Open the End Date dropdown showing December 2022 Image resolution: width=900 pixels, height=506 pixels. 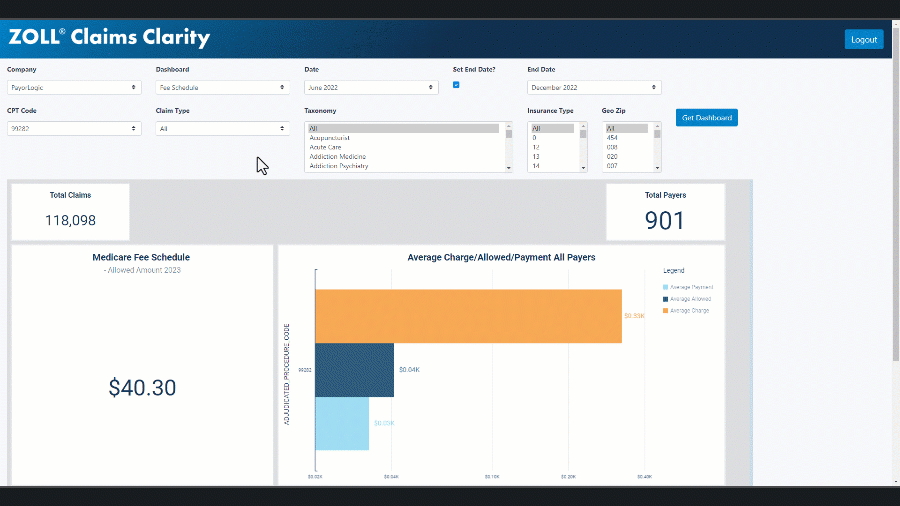pyautogui.click(x=594, y=87)
